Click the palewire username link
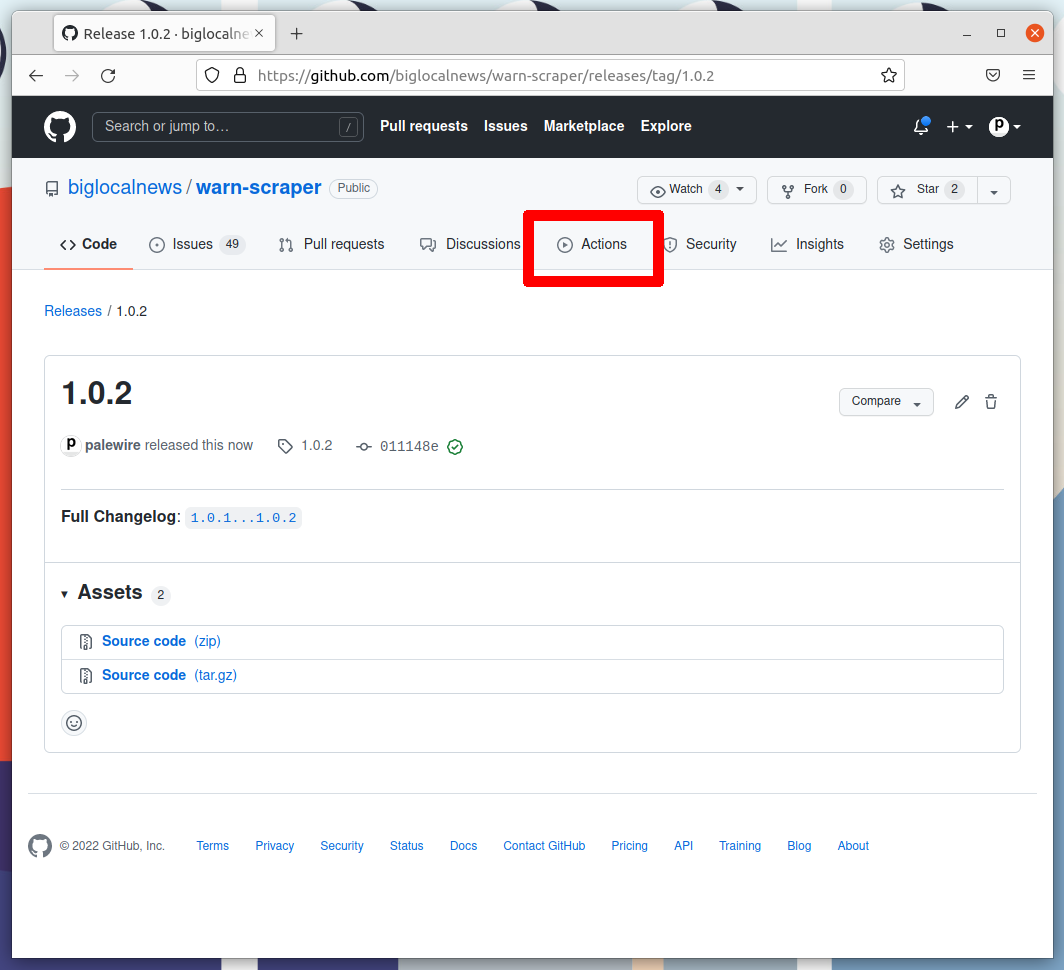The width and height of the screenshot is (1064, 970). click(113, 445)
